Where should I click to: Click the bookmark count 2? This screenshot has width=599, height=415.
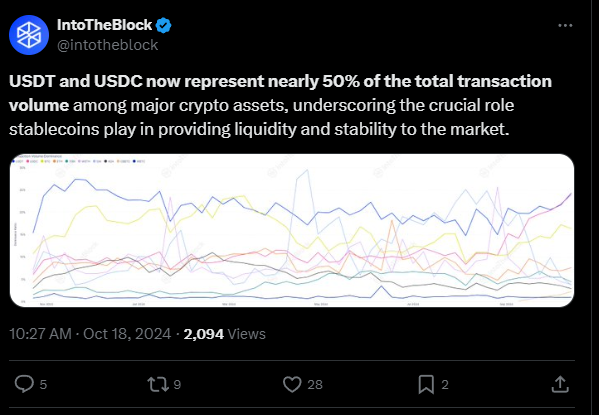(x=445, y=384)
